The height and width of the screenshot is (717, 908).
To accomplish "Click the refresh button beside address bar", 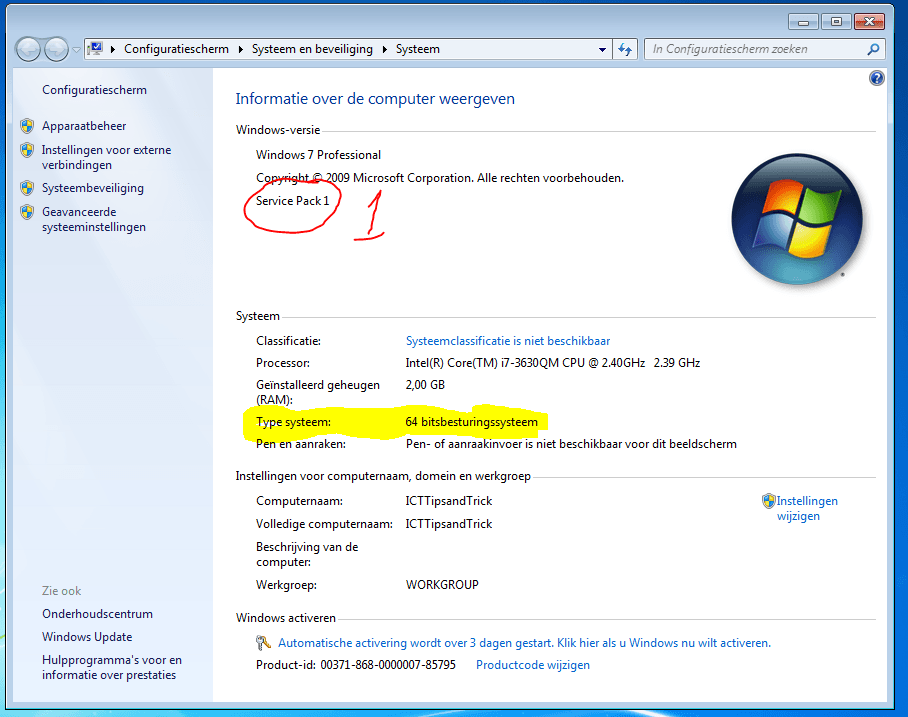I will click(625, 49).
